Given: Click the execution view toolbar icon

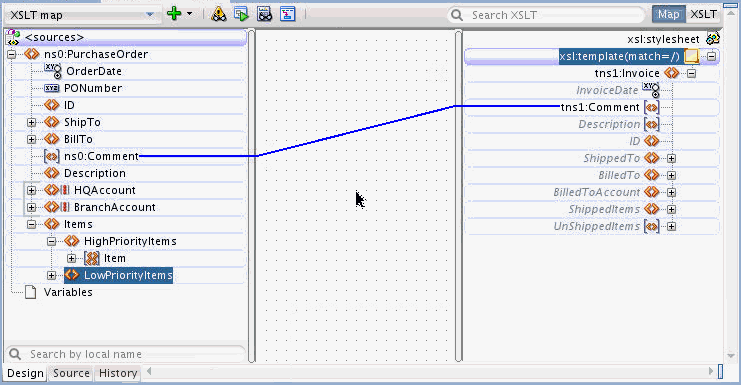Looking at the screenshot, I should pos(287,14).
